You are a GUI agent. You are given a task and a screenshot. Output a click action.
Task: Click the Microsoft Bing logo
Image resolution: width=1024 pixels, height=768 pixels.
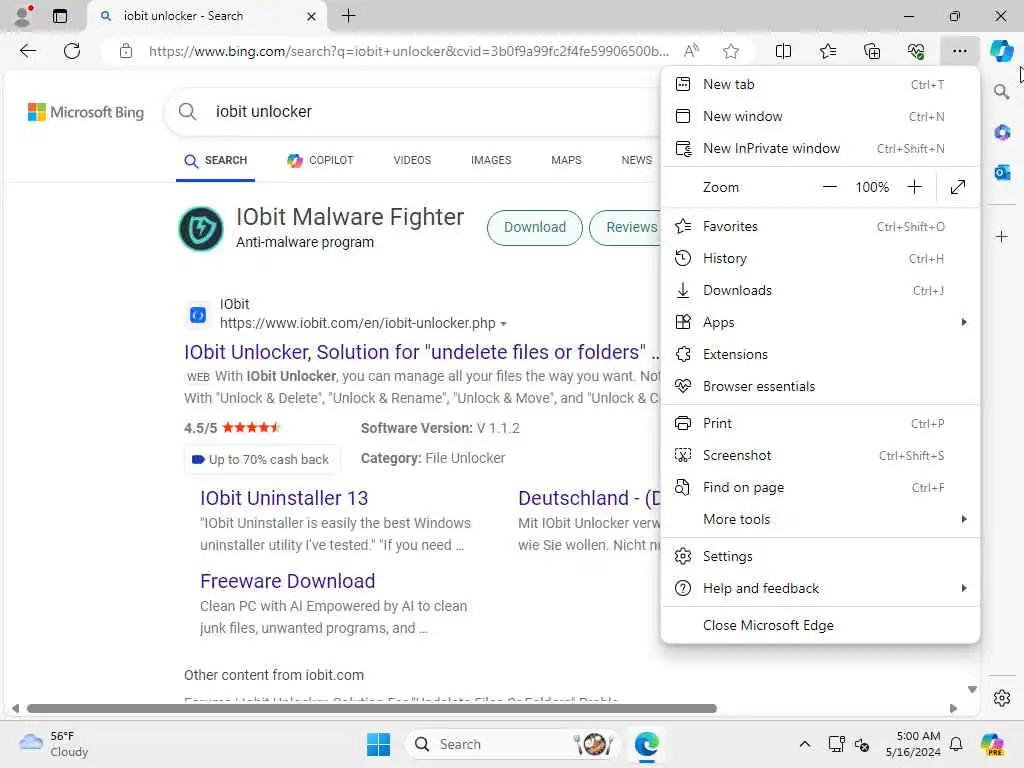pos(86,112)
